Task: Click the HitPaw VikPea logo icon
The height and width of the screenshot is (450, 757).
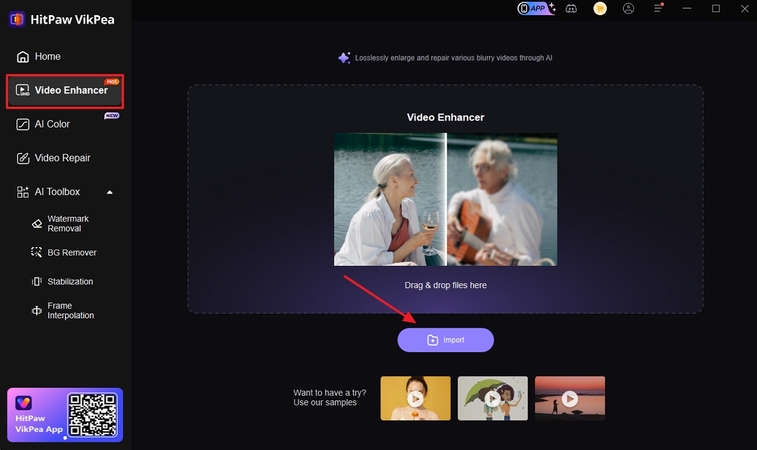Action: [17, 19]
